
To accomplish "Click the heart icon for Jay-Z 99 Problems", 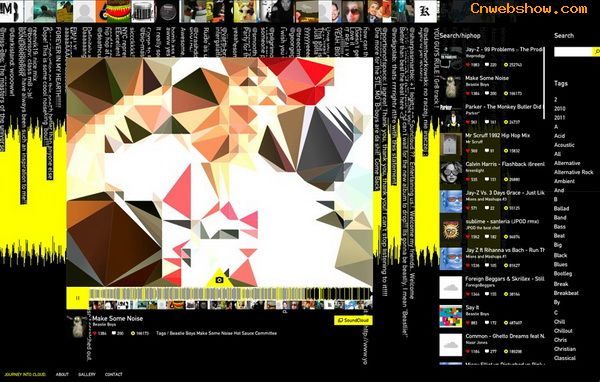I will click(x=468, y=65).
